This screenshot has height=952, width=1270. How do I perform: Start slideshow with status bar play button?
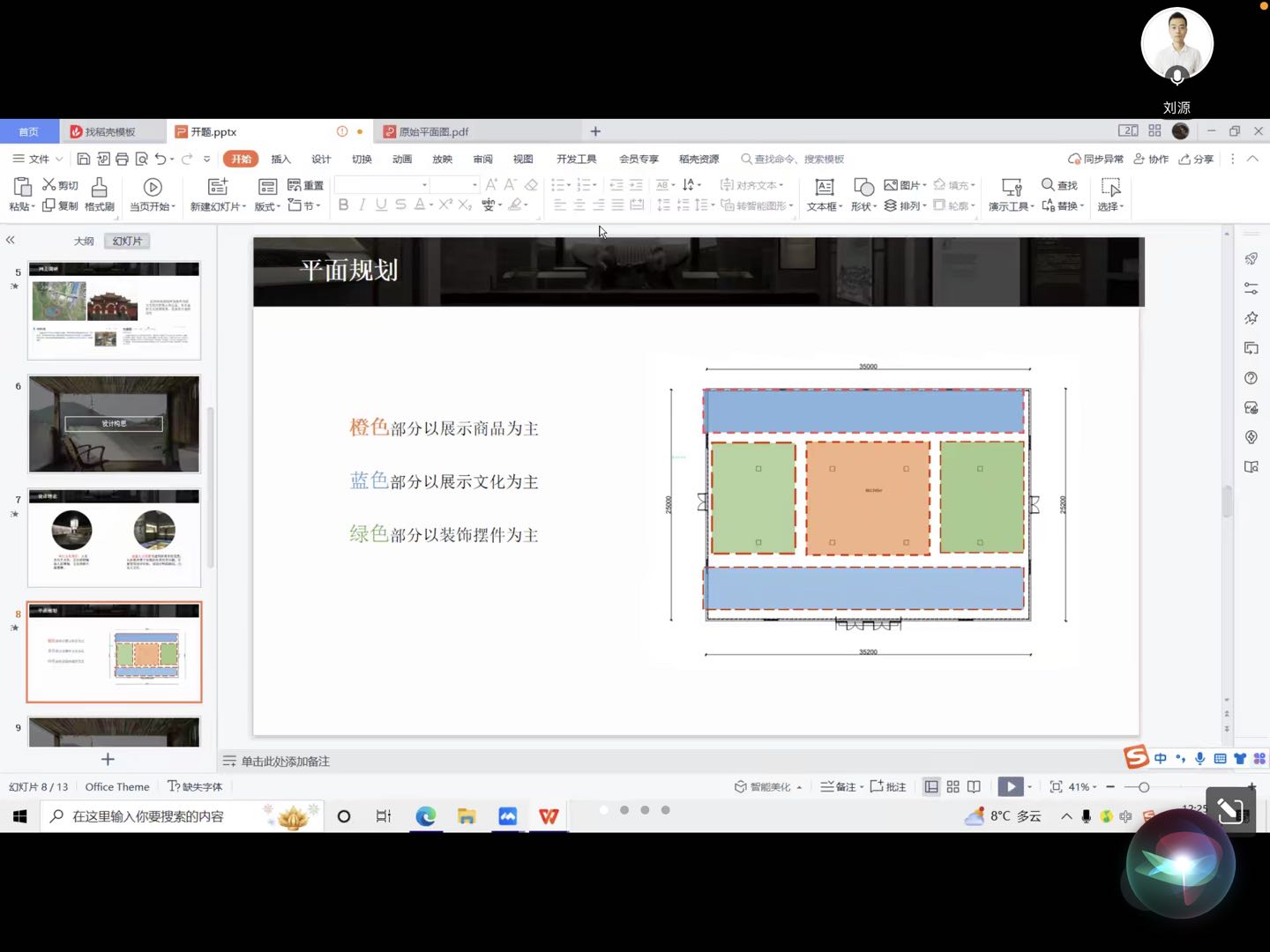1011,786
